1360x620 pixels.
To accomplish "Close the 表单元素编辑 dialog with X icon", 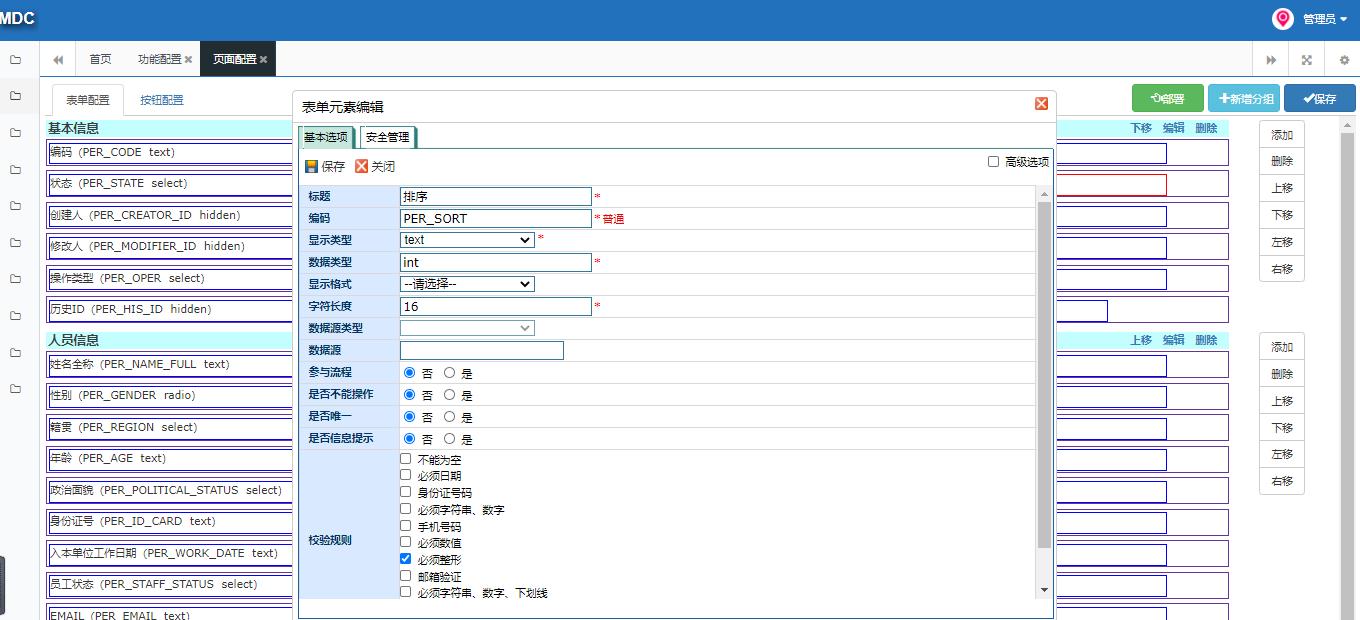I will coord(1041,104).
